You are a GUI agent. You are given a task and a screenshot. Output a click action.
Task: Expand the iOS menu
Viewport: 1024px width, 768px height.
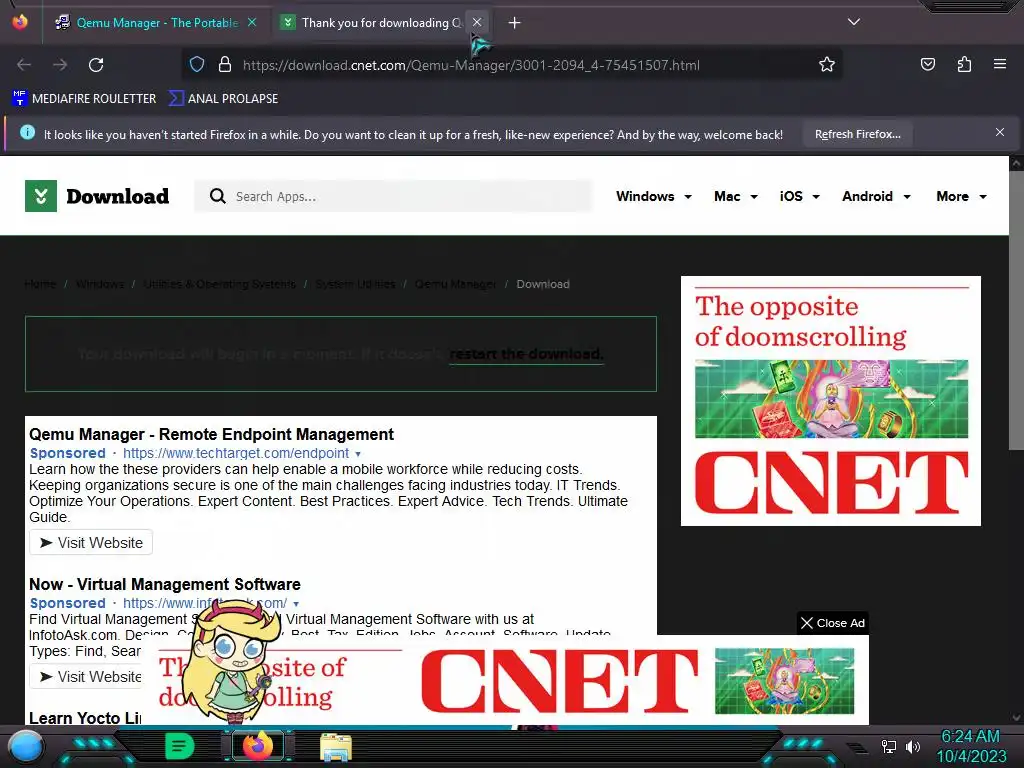click(x=799, y=197)
